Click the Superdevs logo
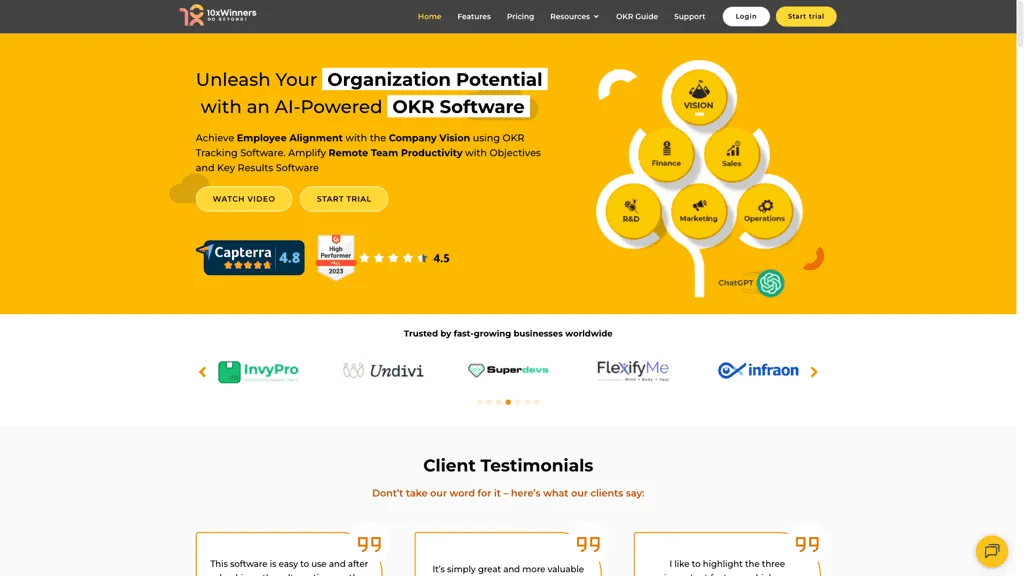 [x=508, y=370]
